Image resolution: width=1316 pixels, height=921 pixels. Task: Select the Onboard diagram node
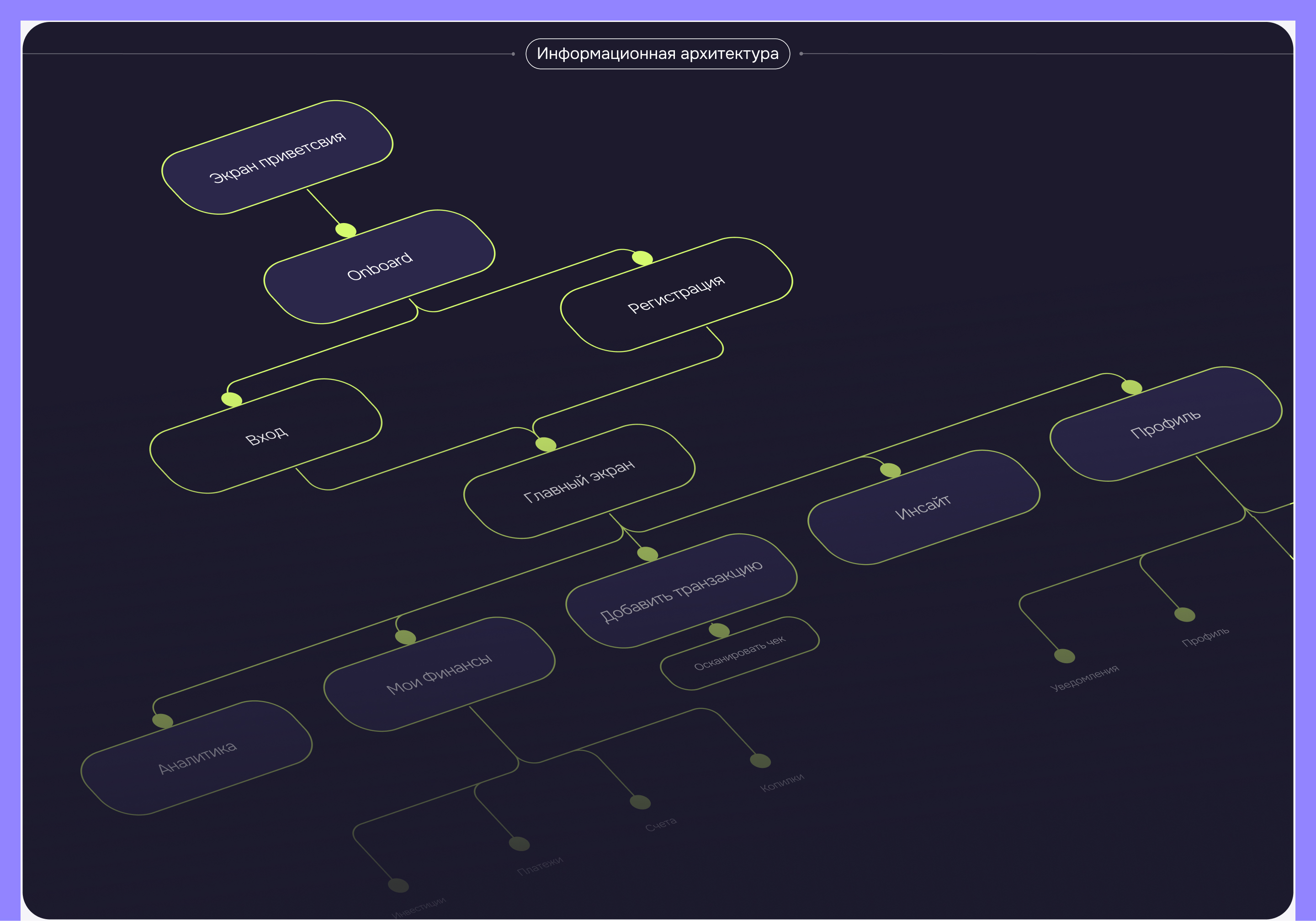tap(379, 266)
